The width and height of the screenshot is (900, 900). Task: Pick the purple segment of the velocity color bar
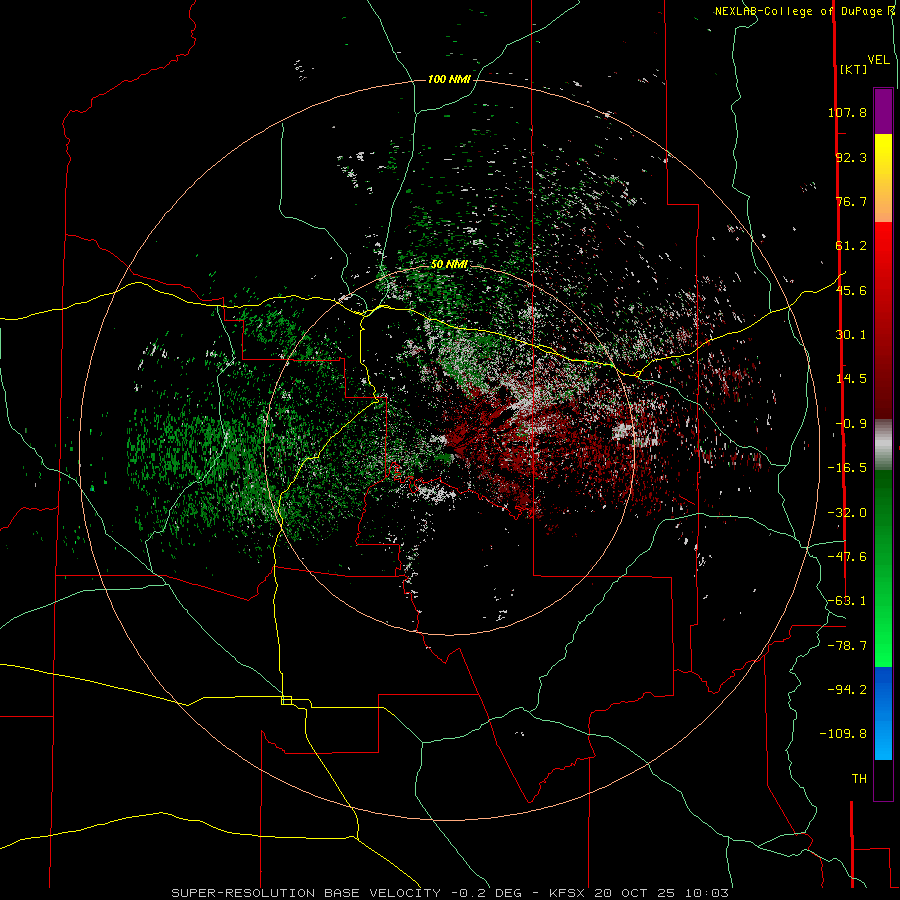(x=883, y=111)
